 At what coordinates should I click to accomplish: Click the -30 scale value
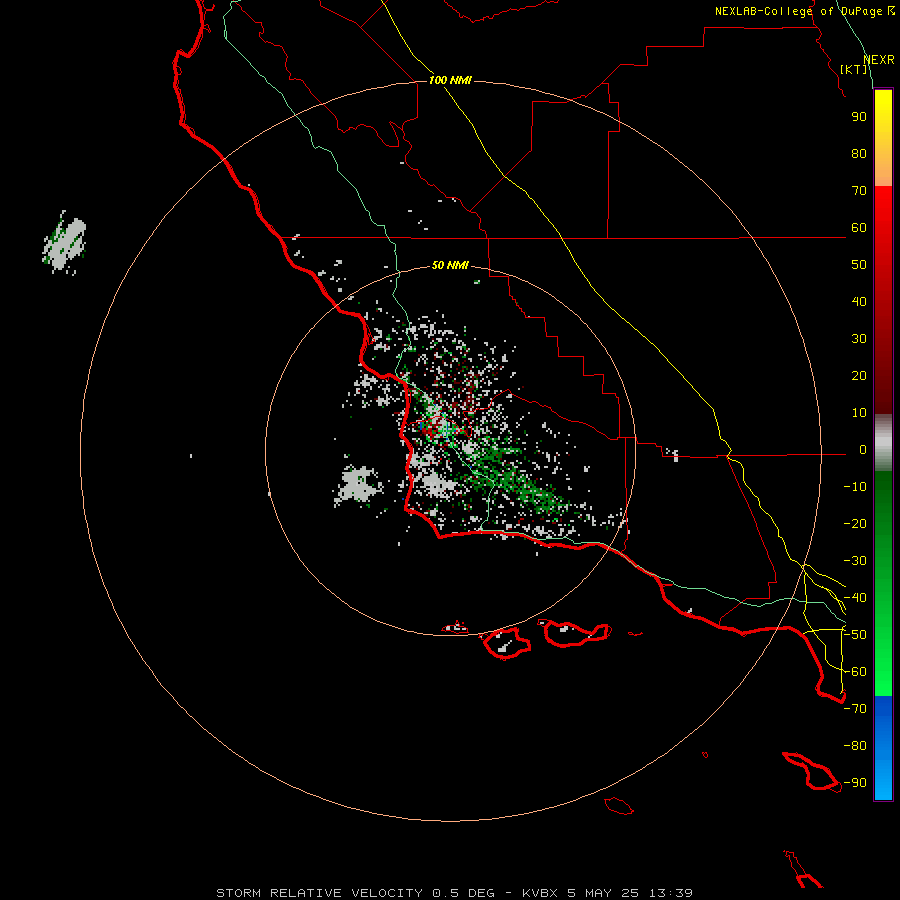pos(855,561)
